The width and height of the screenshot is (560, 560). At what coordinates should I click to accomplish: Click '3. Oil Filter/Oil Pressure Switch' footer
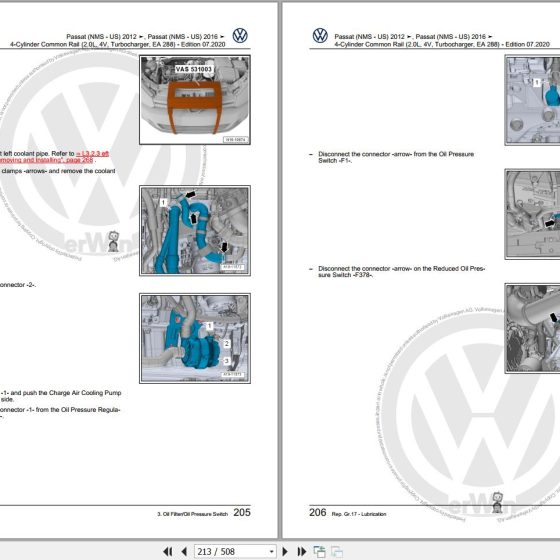coord(192,514)
